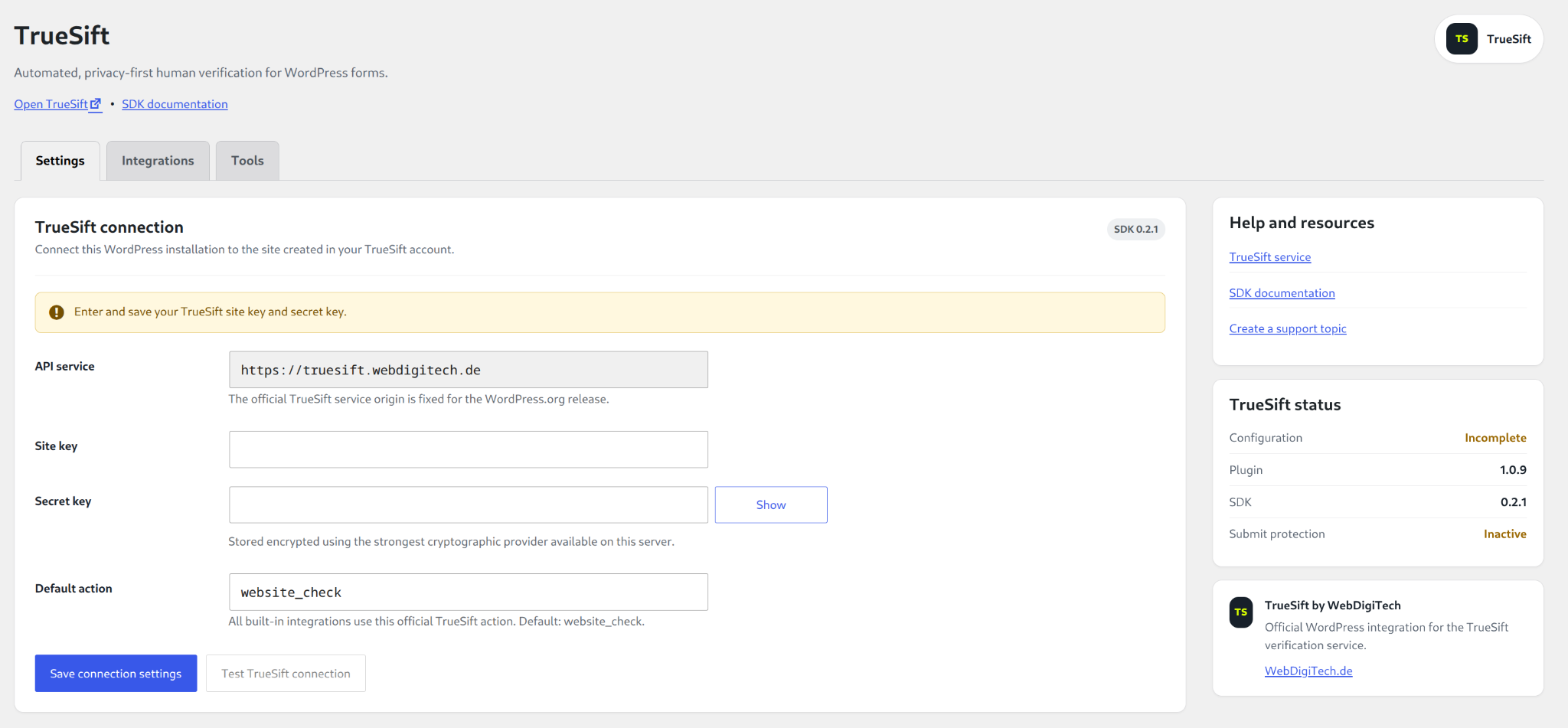Click the warning exclamation icon in notice

coord(57,312)
